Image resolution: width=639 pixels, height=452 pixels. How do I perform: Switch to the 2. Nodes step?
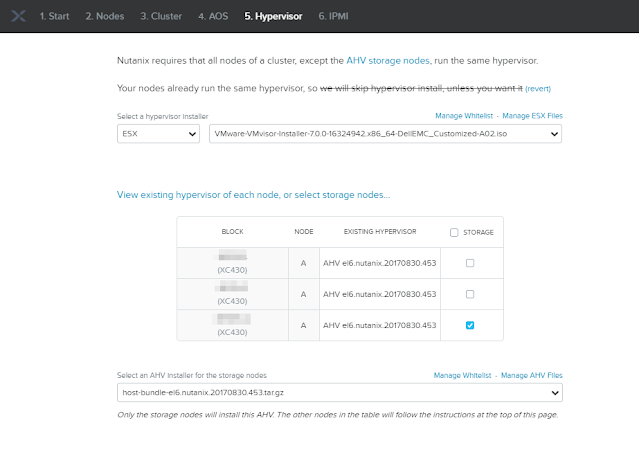(x=107, y=16)
